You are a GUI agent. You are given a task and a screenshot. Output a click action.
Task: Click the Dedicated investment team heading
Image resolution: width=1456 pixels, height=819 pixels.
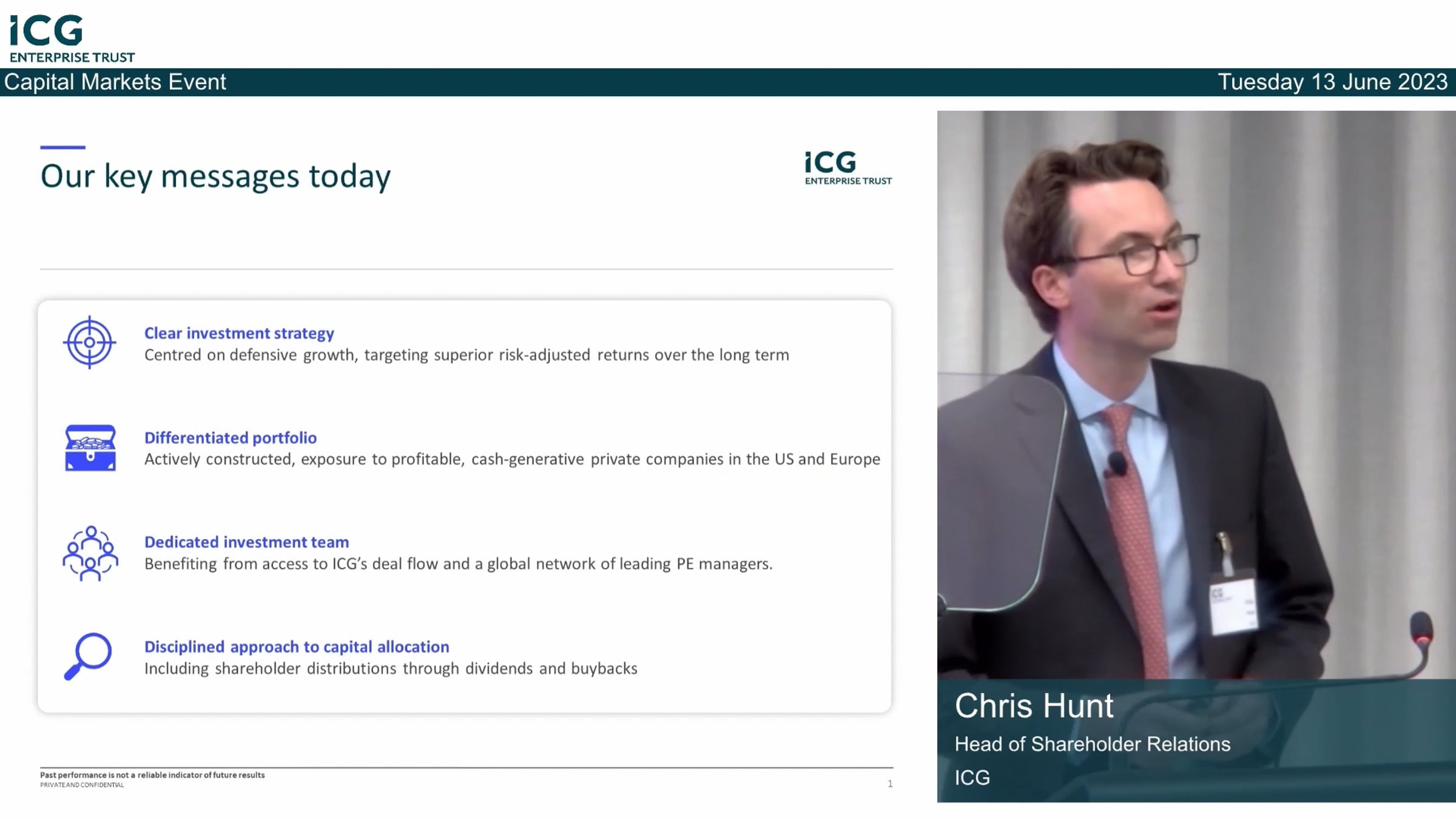click(246, 542)
